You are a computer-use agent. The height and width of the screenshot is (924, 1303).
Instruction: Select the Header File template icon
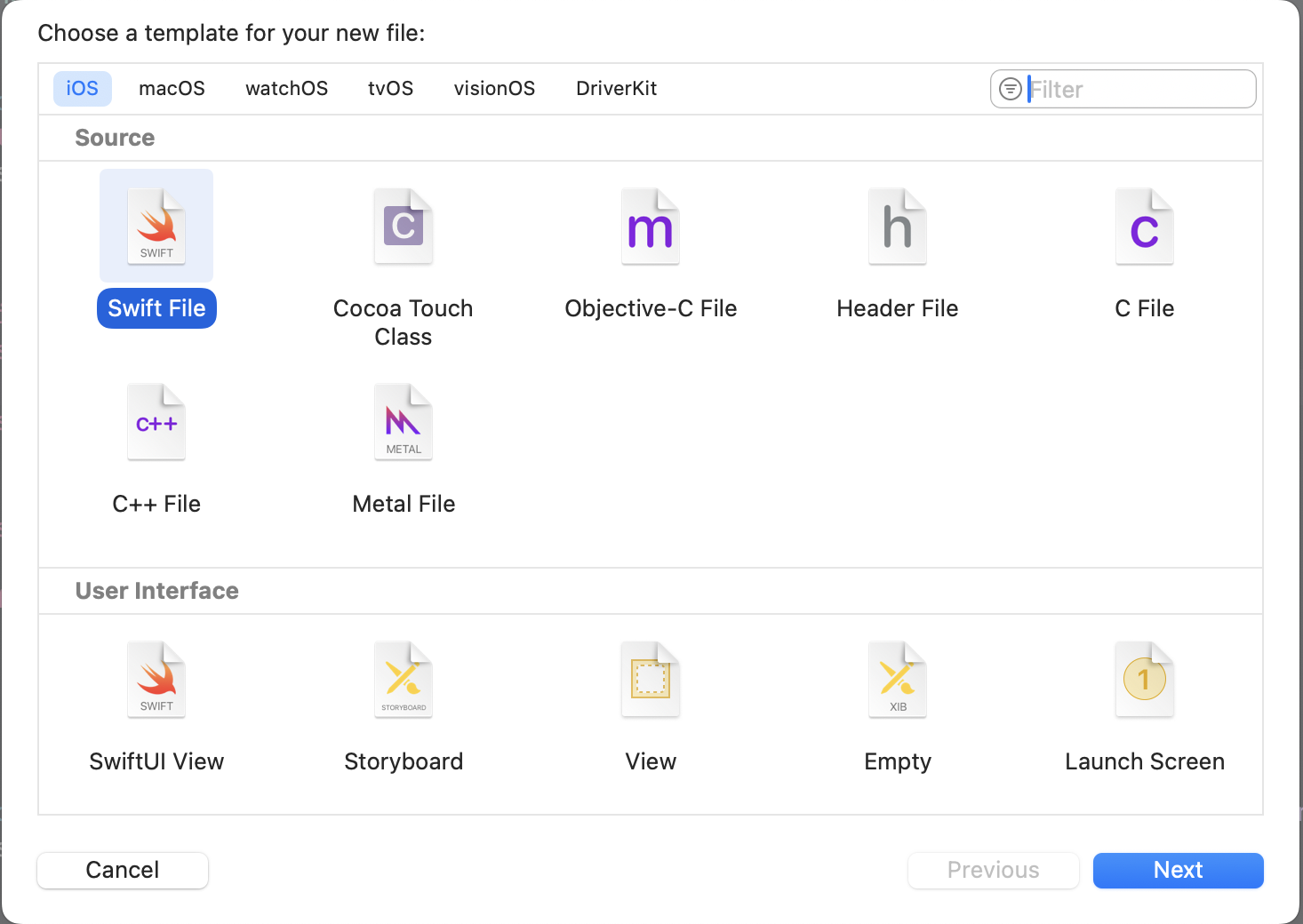898,227
